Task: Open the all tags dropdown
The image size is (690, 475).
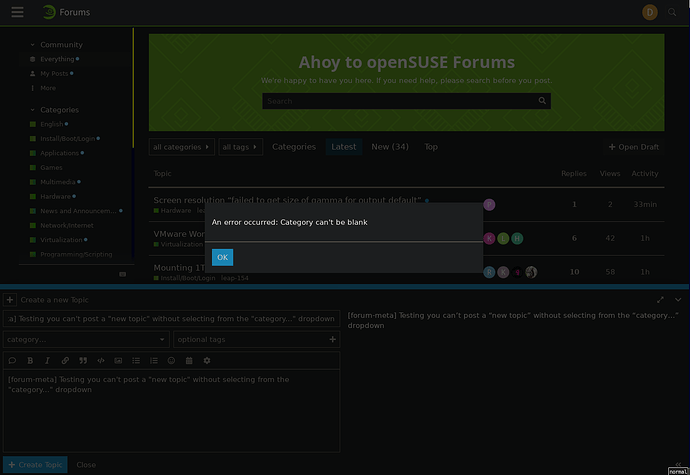Action: 240,147
